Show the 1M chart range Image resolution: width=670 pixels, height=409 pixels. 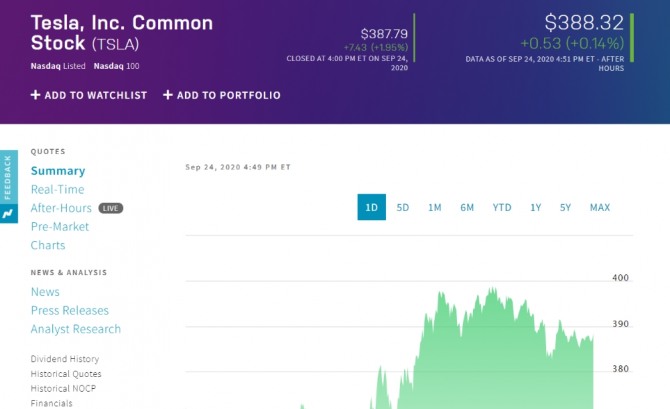[x=434, y=207]
